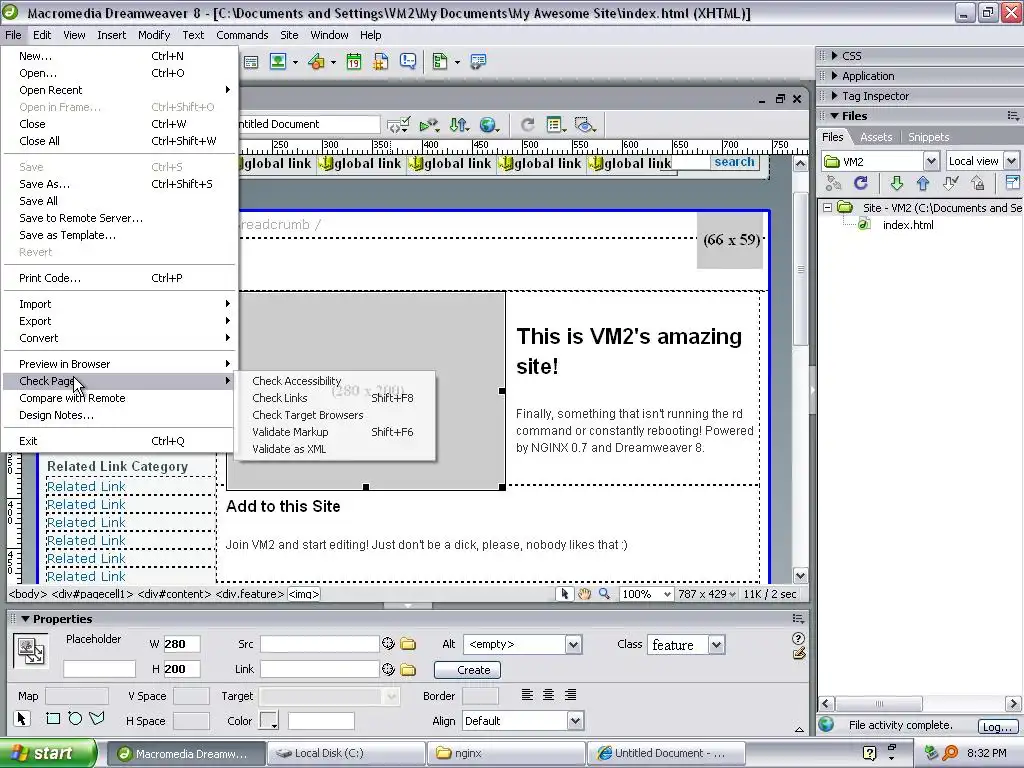The height and width of the screenshot is (768, 1024).
Task: Click the Validate Markup toolbar icon
Action: coord(398,125)
